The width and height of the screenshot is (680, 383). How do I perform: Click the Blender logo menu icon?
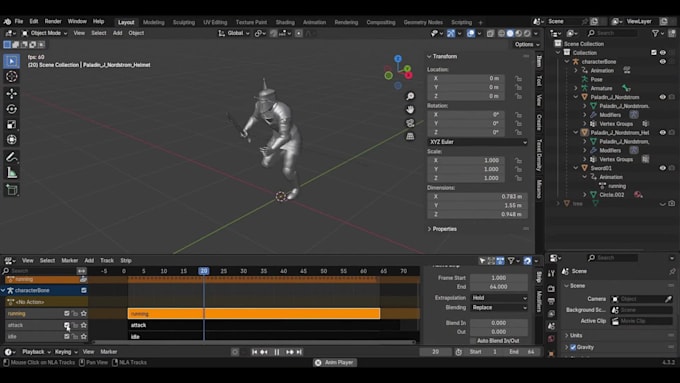coord(7,21)
